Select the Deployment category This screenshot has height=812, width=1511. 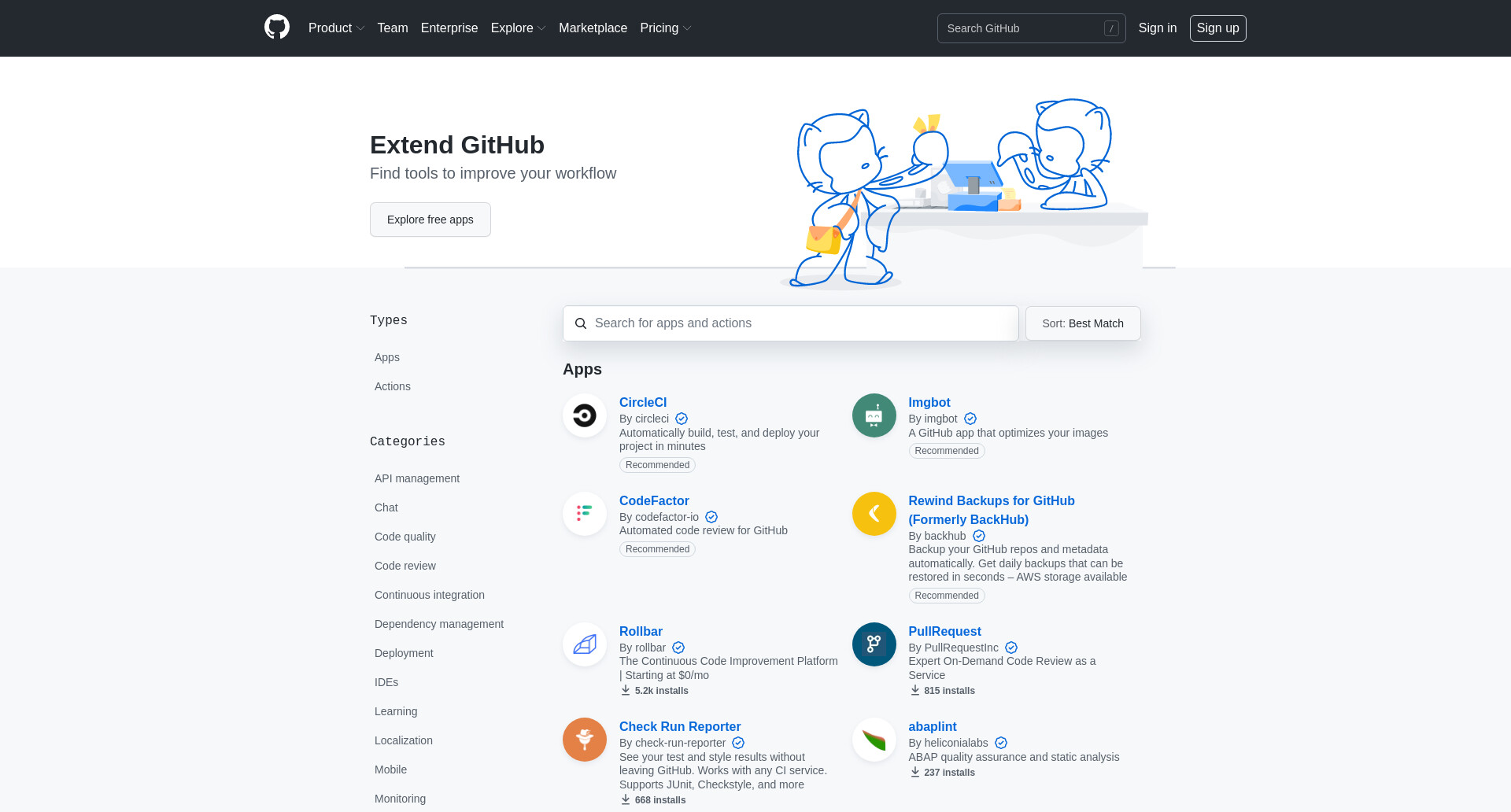point(404,653)
